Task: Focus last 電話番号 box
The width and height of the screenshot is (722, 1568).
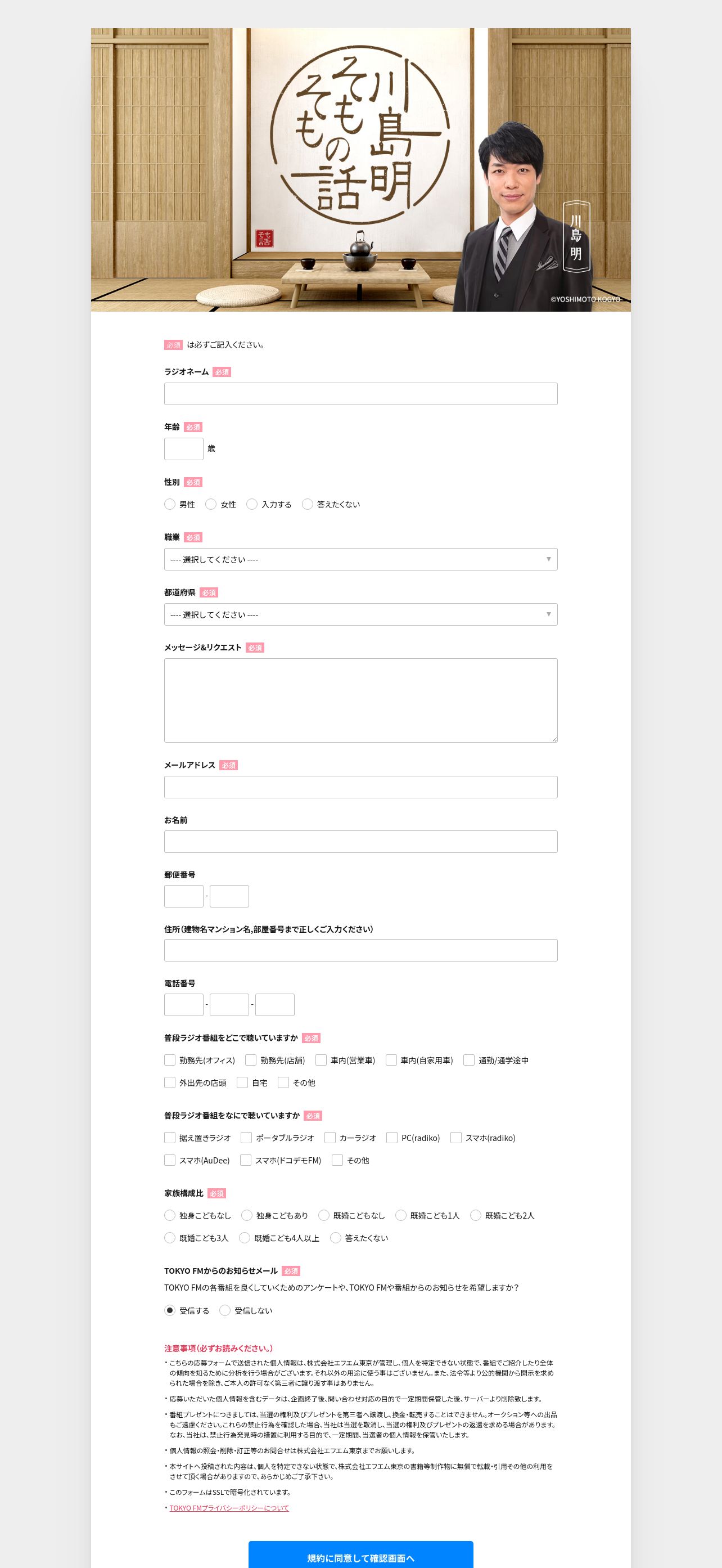Action: click(275, 1005)
